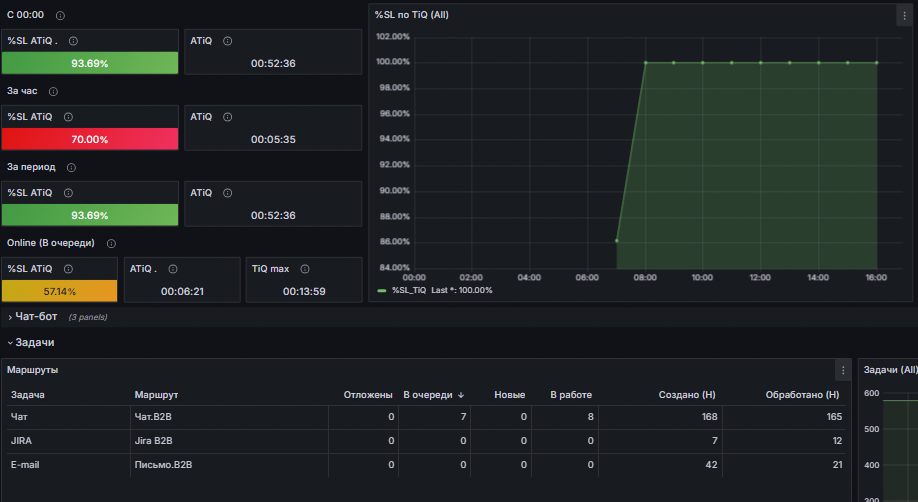This screenshot has width=918, height=502.
Task: Click the Отложены column header
Action: pyautogui.click(x=368, y=395)
